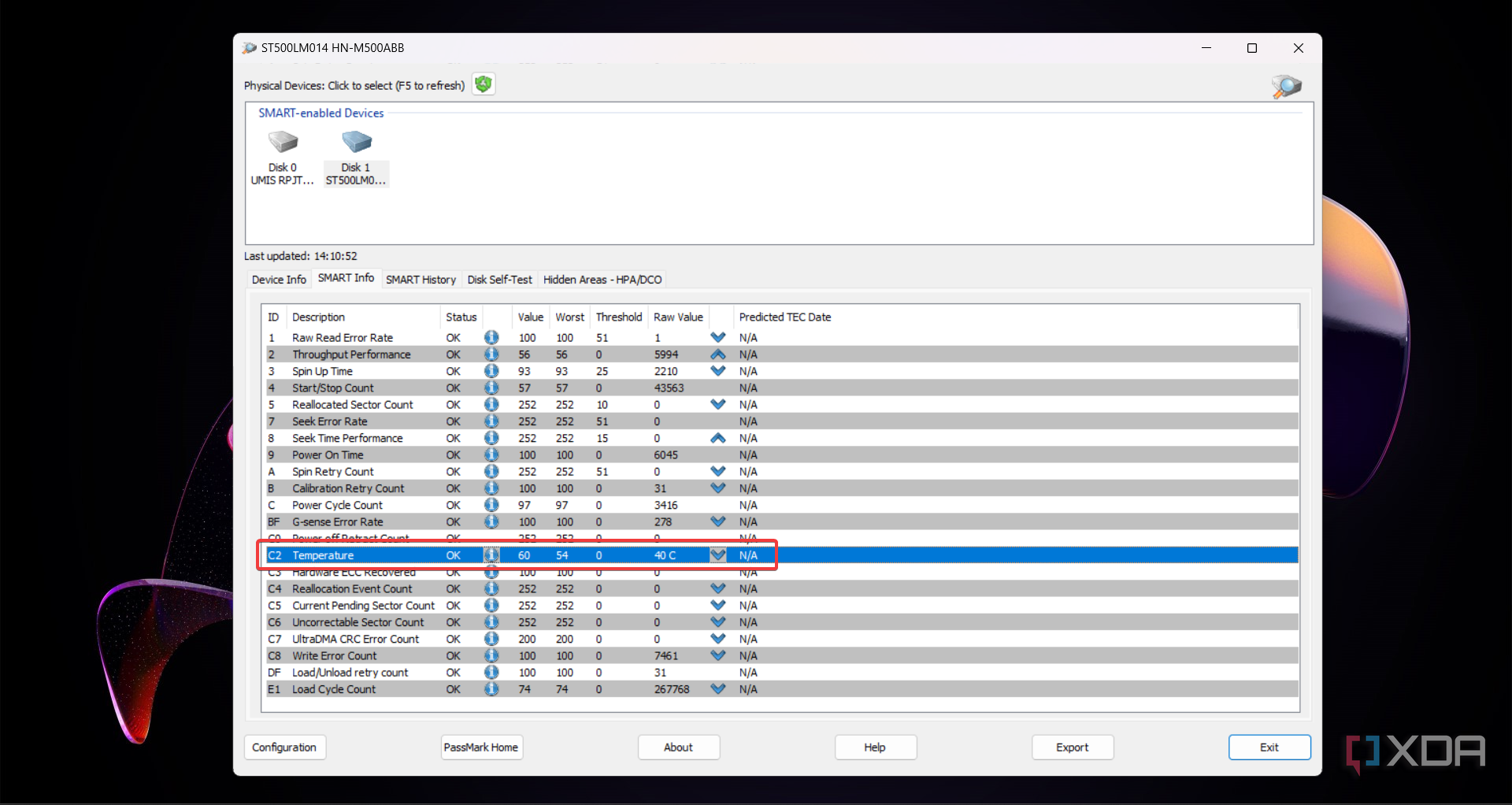1512x805 pixels.
Task: Select the Spin Retry Count row
Action: 781,472
